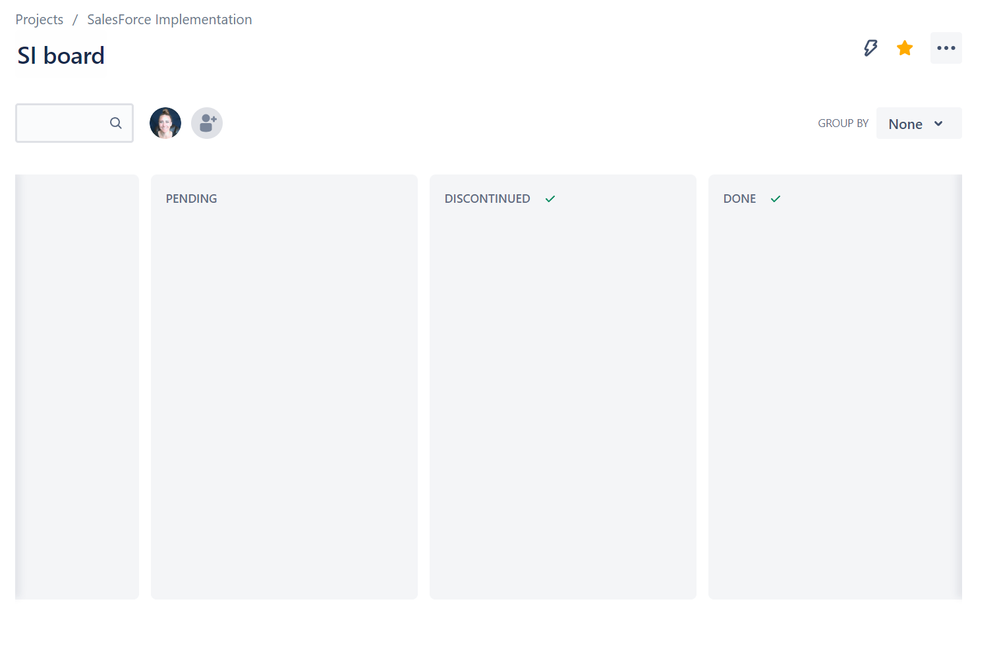Image resolution: width=999 pixels, height=660 pixels.
Task: Click the invite teammates person-plus icon
Action: (207, 122)
